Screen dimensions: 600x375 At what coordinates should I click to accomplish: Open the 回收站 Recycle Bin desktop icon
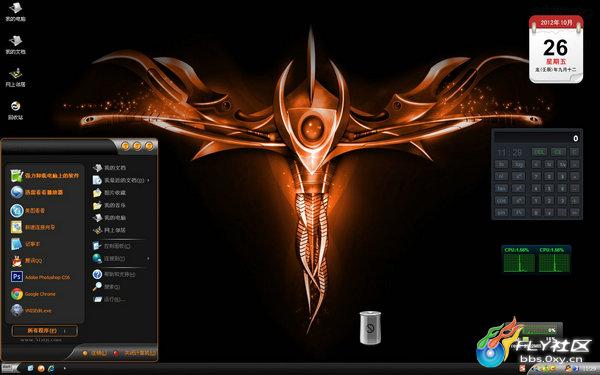15,111
